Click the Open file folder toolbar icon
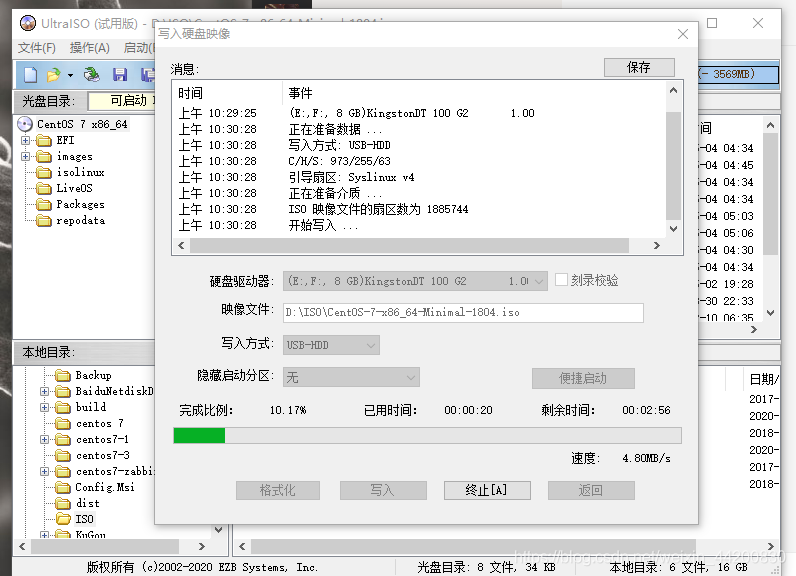 (53, 75)
